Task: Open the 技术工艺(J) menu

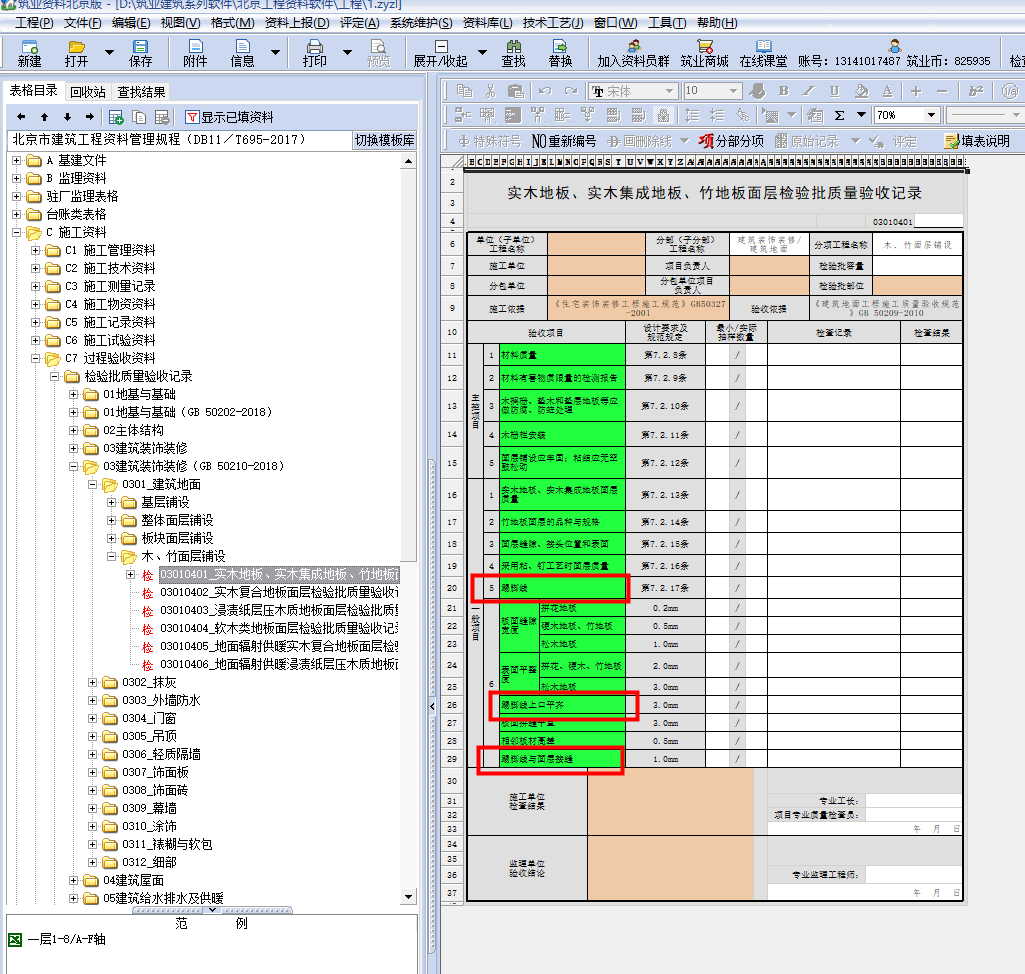Action: click(552, 23)
